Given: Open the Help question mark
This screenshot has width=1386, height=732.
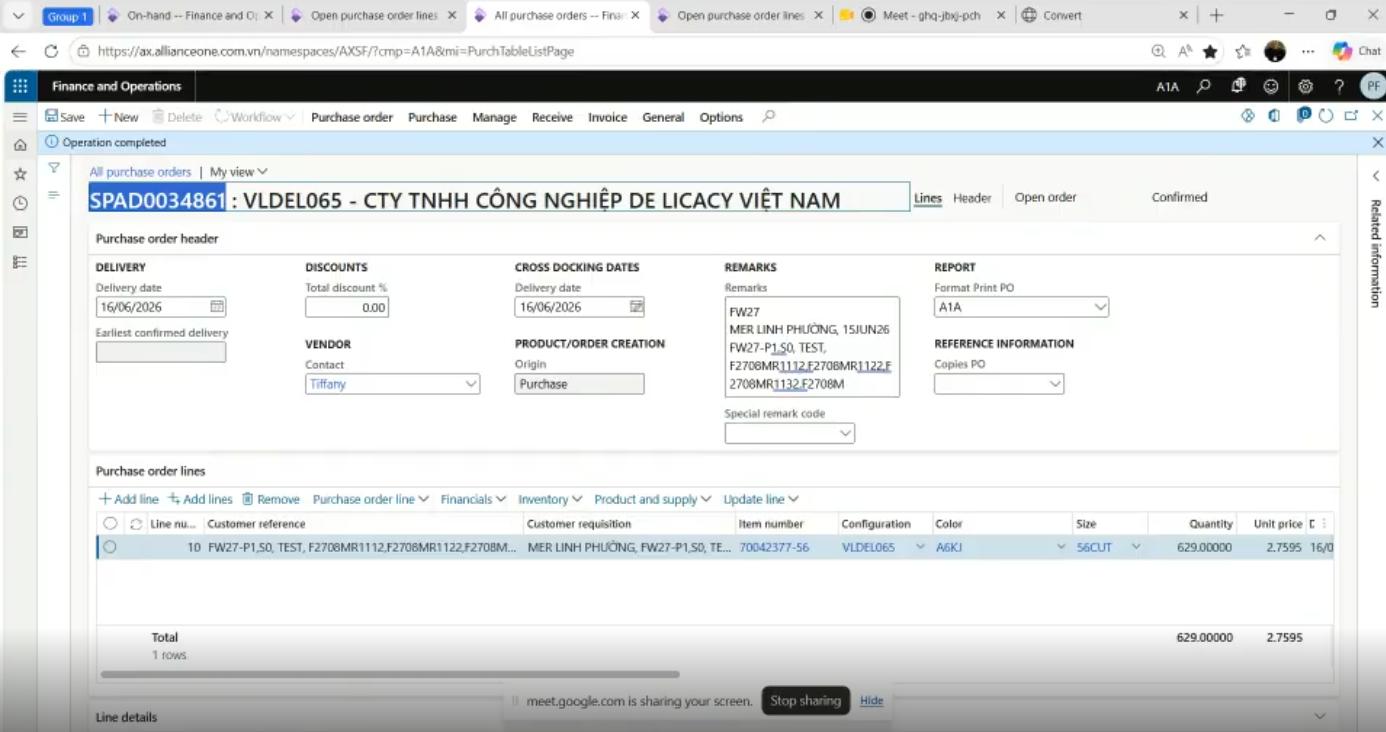Looking at the screenshot, I should 1339,86.
